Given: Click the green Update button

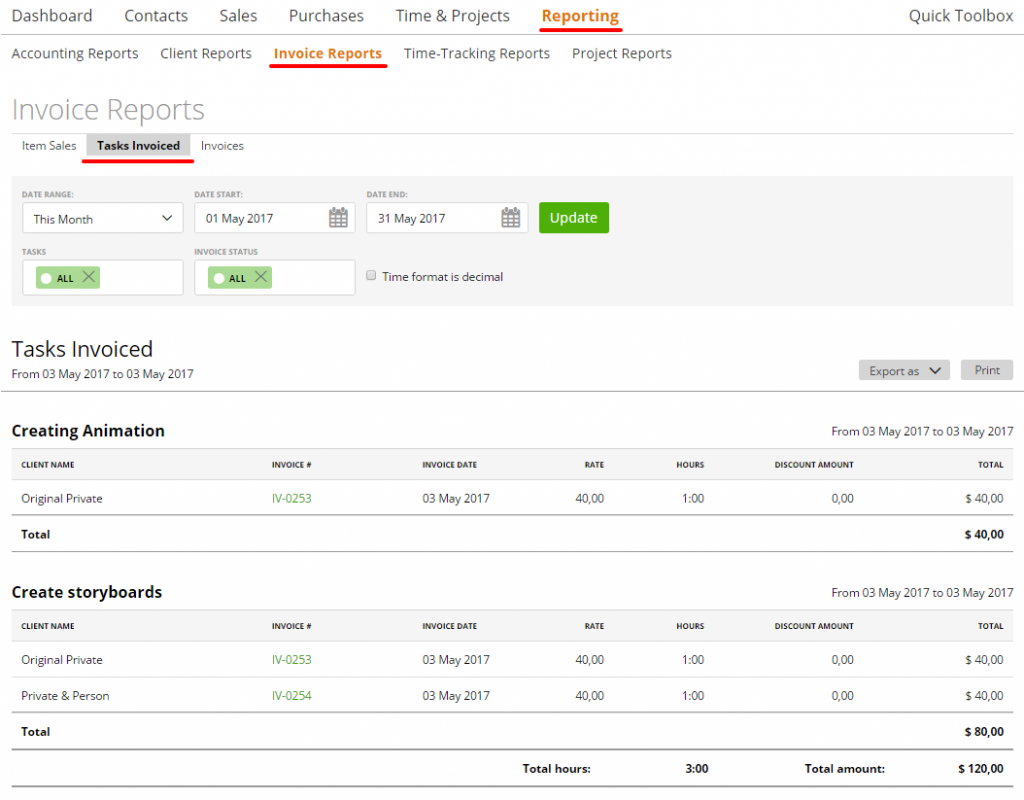Looking at the screenshot, I should pyautogui.click(x=573, y=217).
